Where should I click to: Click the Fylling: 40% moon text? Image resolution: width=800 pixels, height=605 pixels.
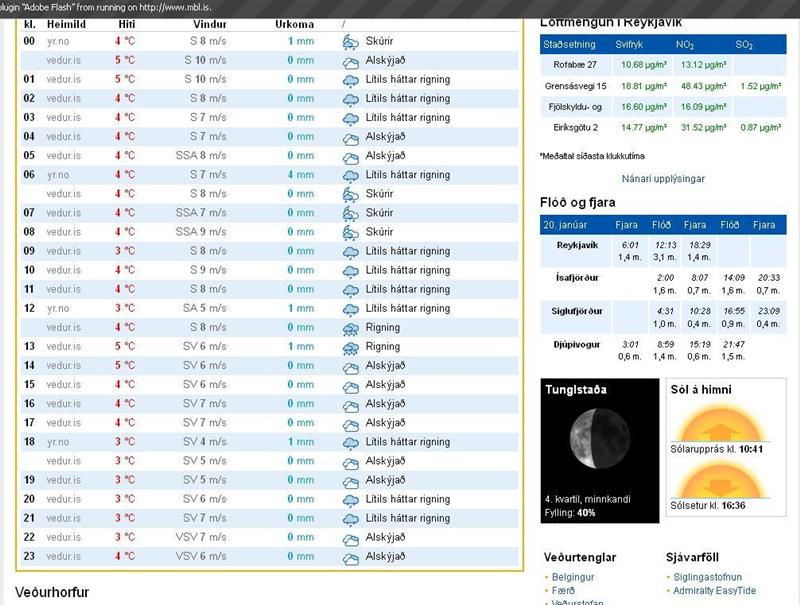click(570, 512)
